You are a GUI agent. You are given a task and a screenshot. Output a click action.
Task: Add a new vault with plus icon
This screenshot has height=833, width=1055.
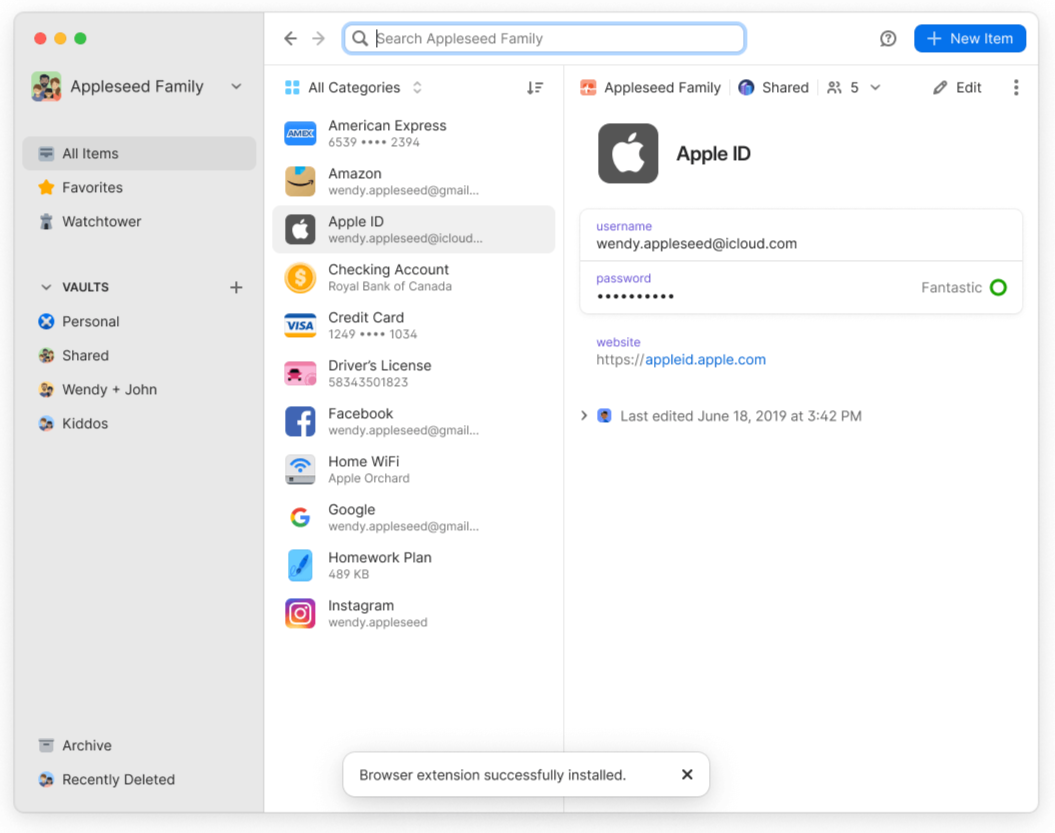pos(236,287)
